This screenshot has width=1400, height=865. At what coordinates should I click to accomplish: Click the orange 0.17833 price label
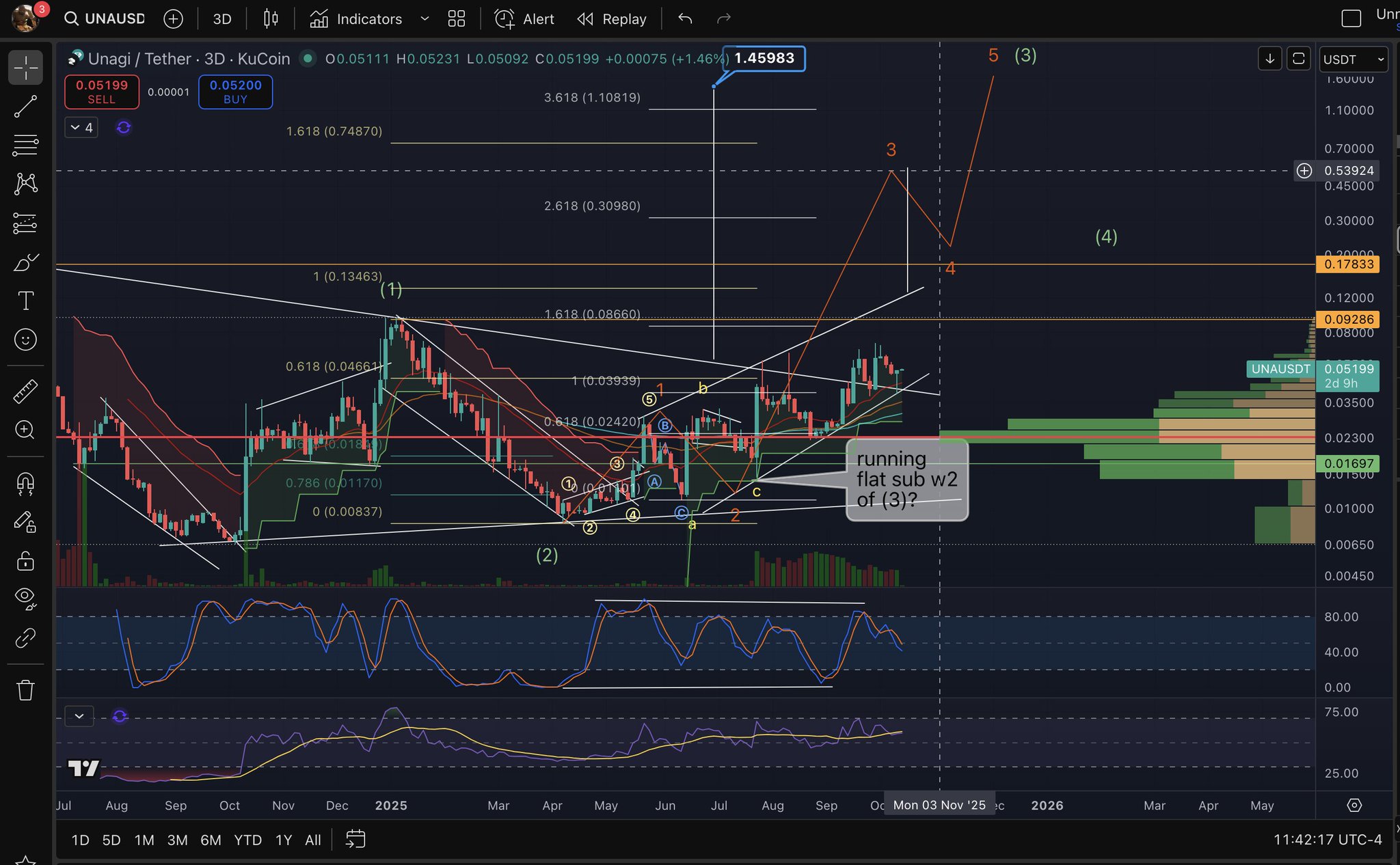[x=1347, y=264]
